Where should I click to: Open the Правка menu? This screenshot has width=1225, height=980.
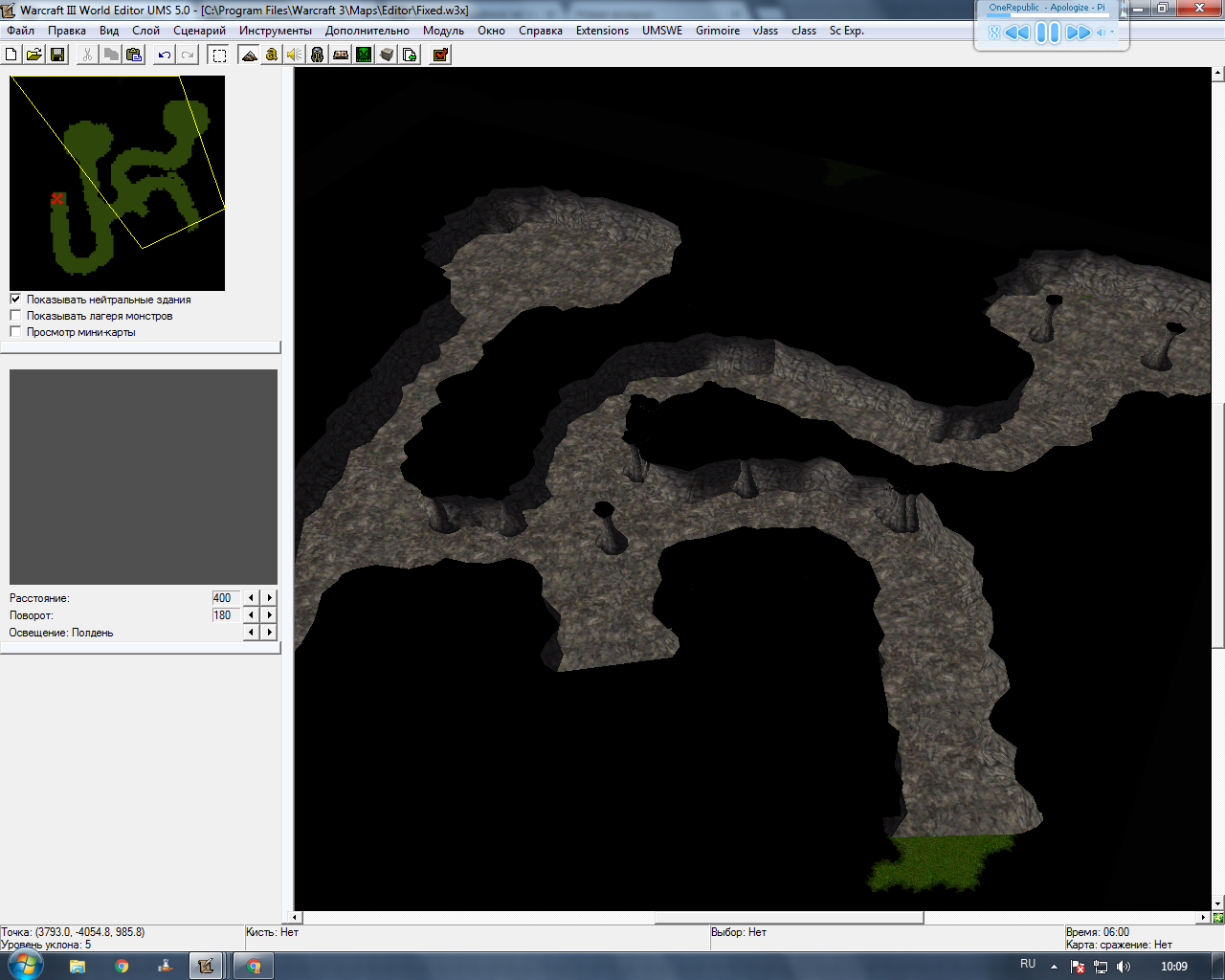click(x=67, y=31)
